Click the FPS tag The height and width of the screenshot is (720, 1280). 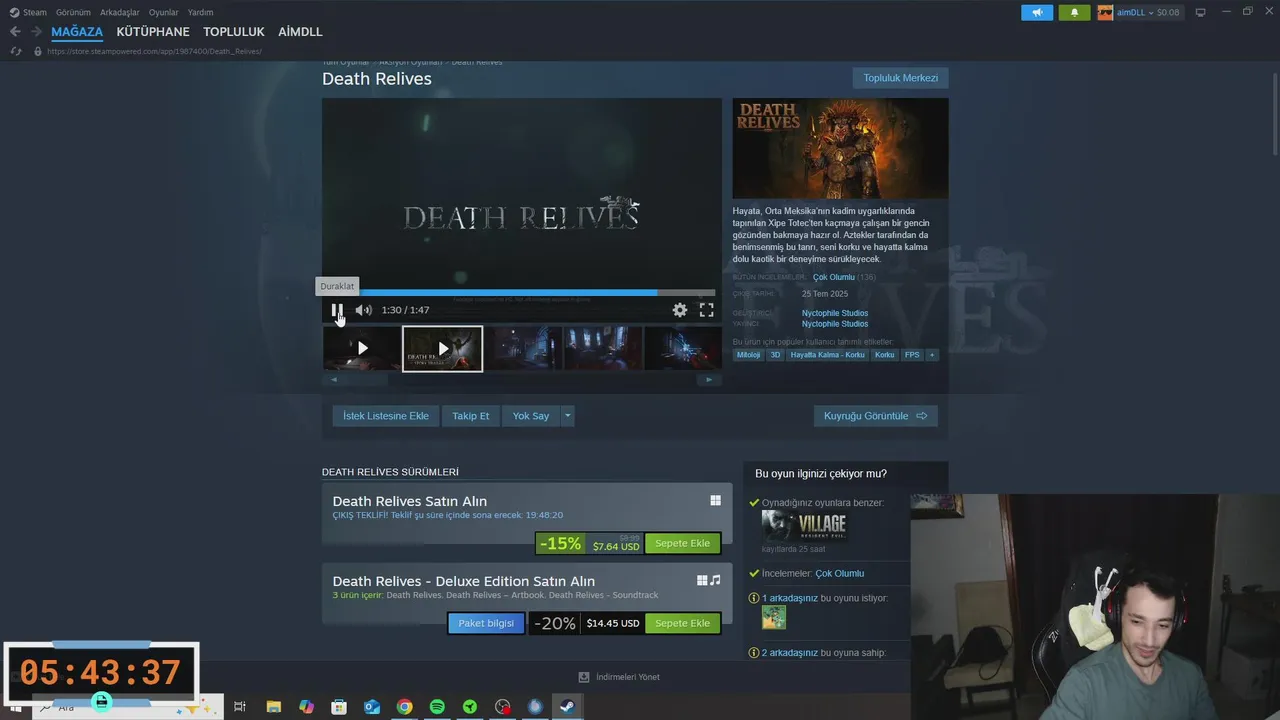[x=912, y=355]
